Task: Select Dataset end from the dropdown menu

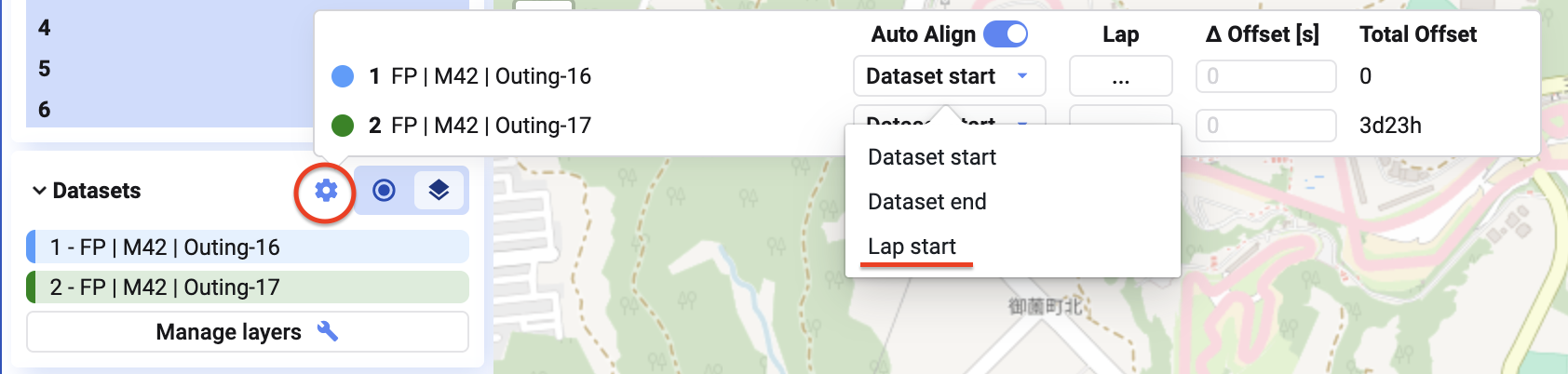Action: (x=926, y=202)
